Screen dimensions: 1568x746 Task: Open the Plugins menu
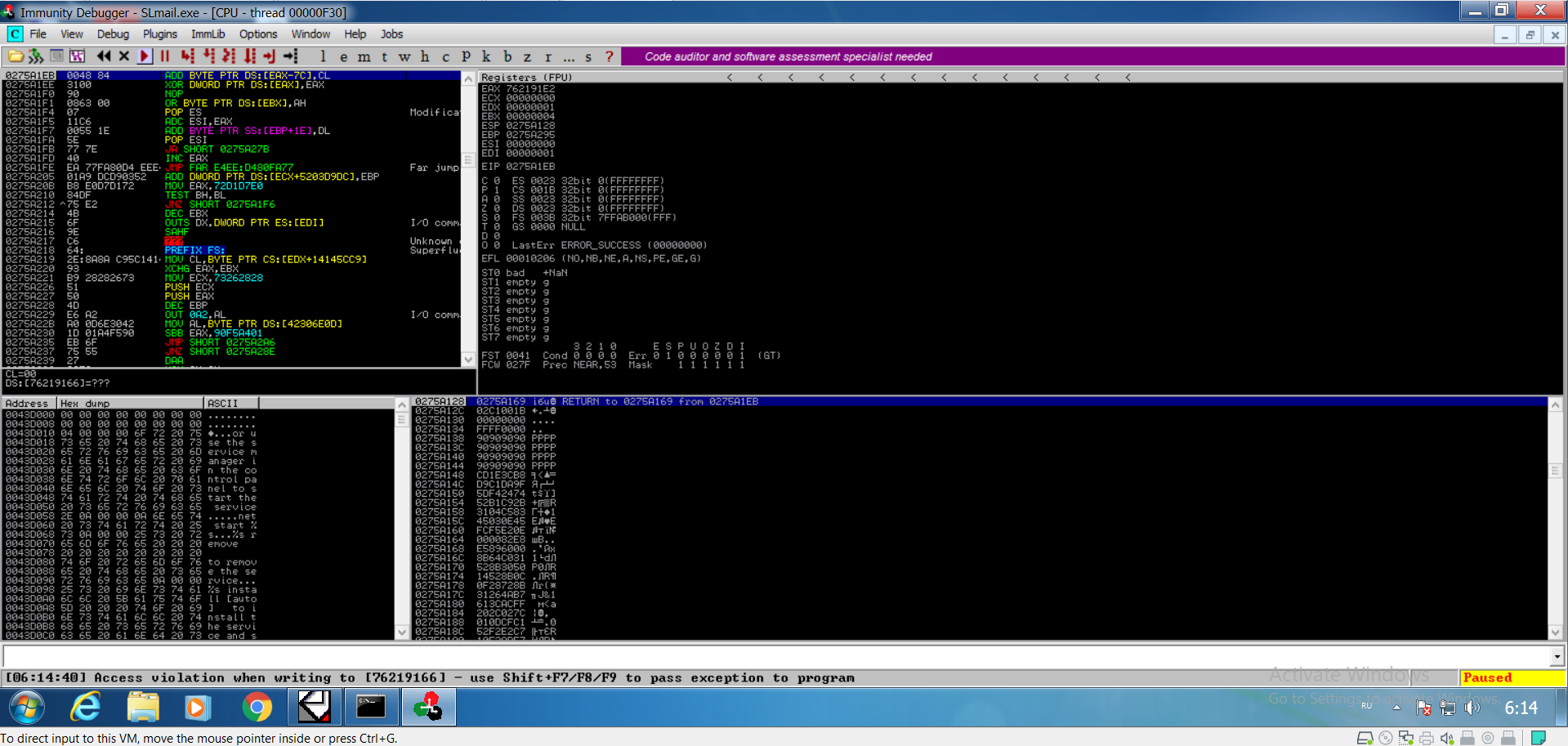coord(160,34)
